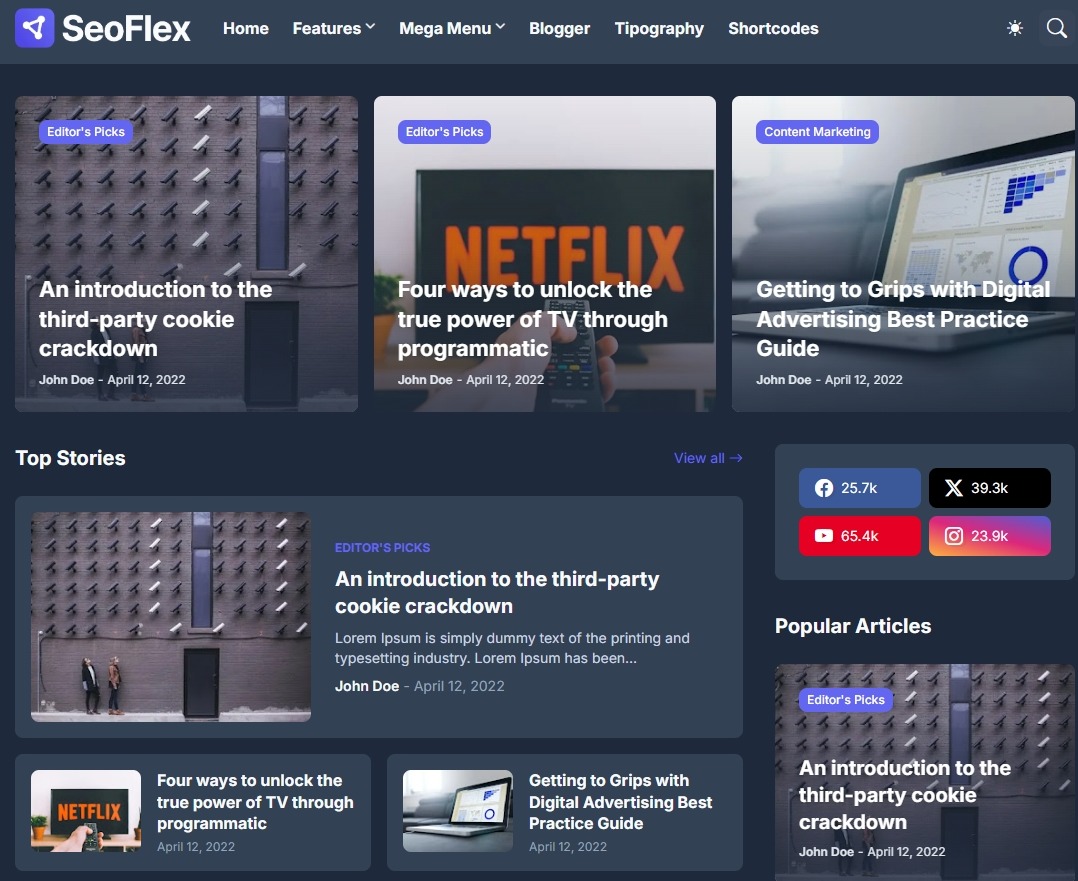The image size is (1078, 881).
Task: Open hero headline about third-party cookie crackdown
Action: [x=155, y=318]
